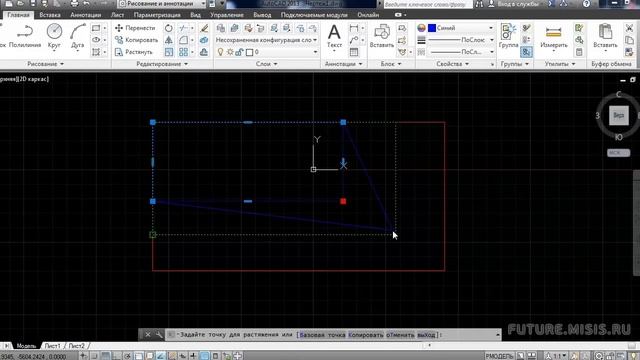Image resolution: width=640 pixels, height=360 pixels.
Task: Click Копировать (Copy) ribbon button
Action: [136, 40]
